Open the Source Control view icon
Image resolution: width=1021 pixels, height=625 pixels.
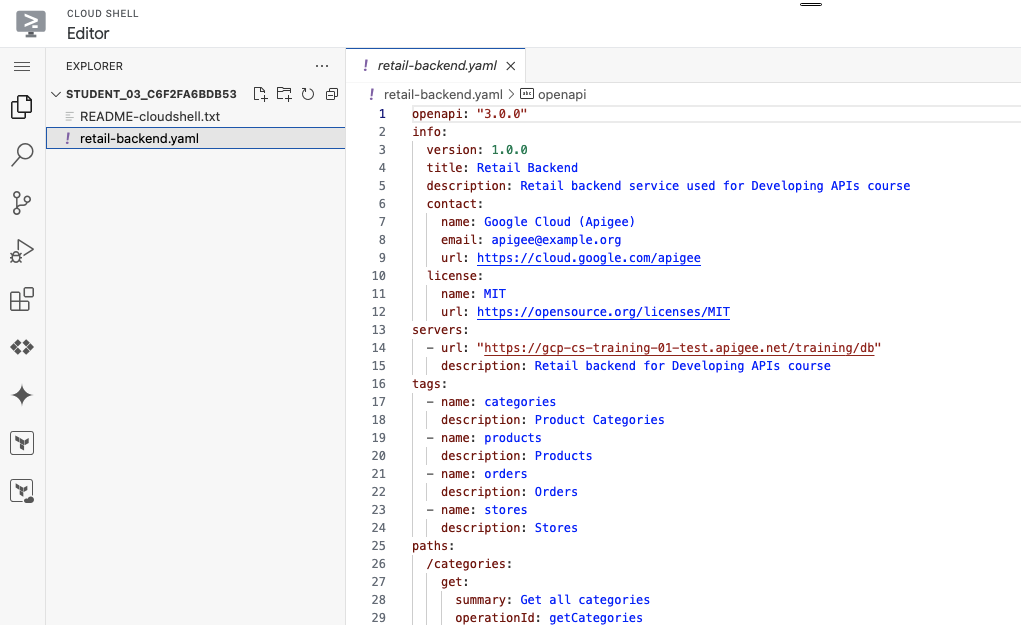(22, 203)
